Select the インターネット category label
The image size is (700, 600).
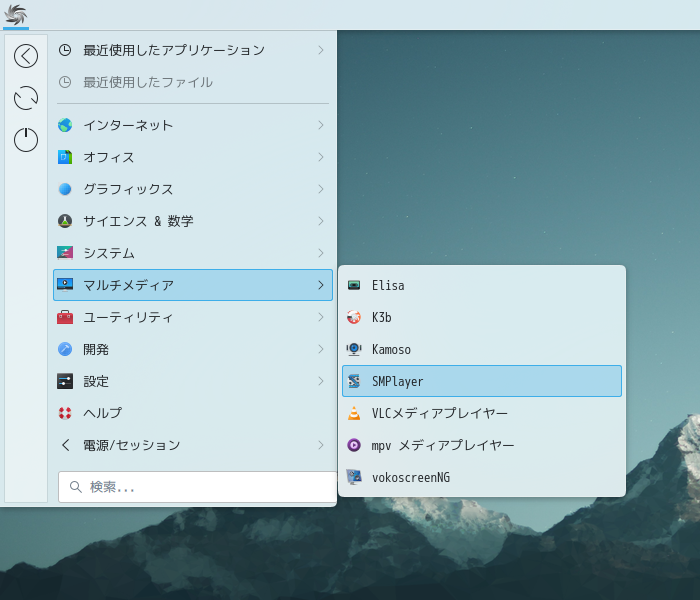pyautogui.click(x=128, y=125)
